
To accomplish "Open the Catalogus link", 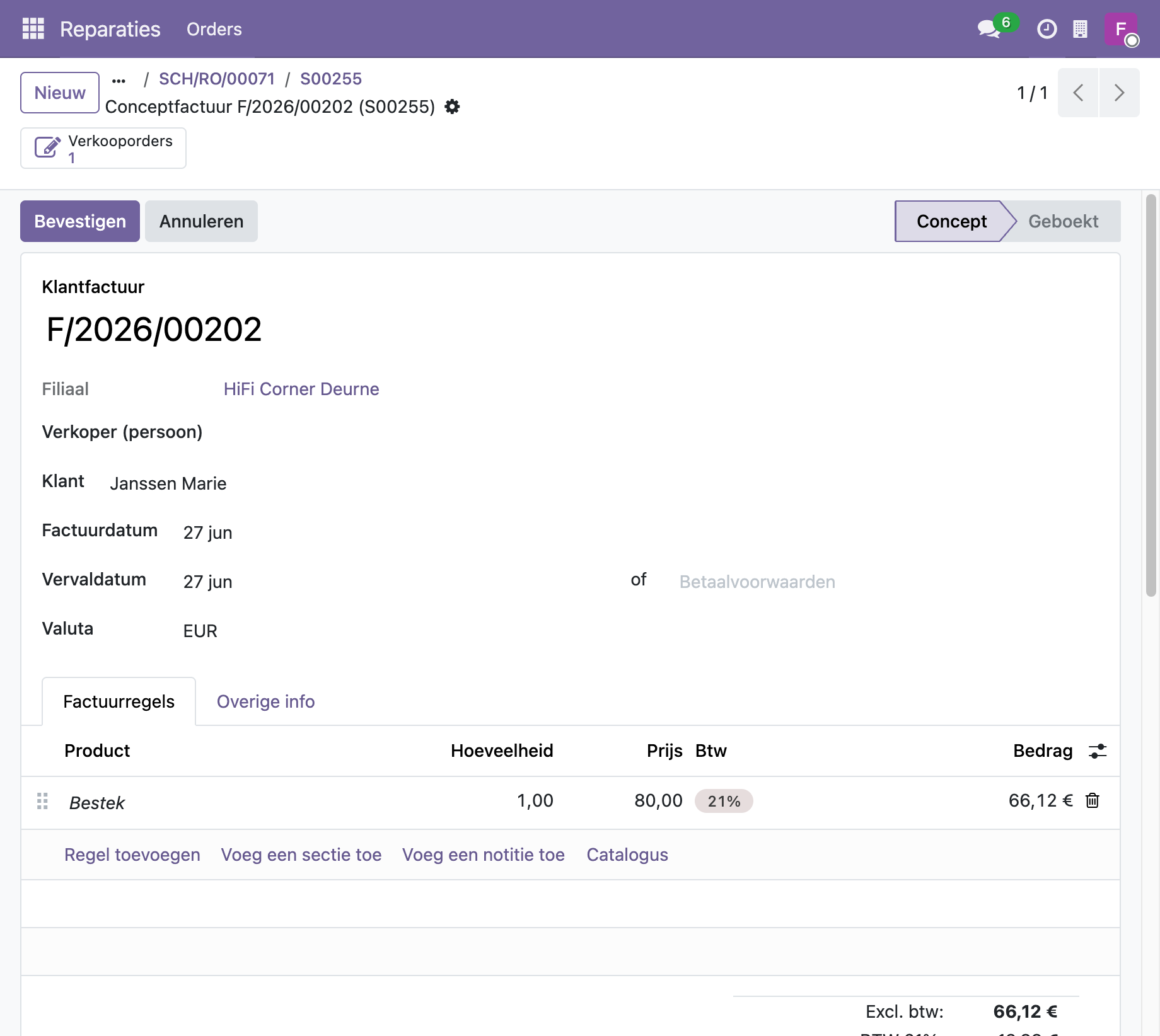I will point(627,855).
